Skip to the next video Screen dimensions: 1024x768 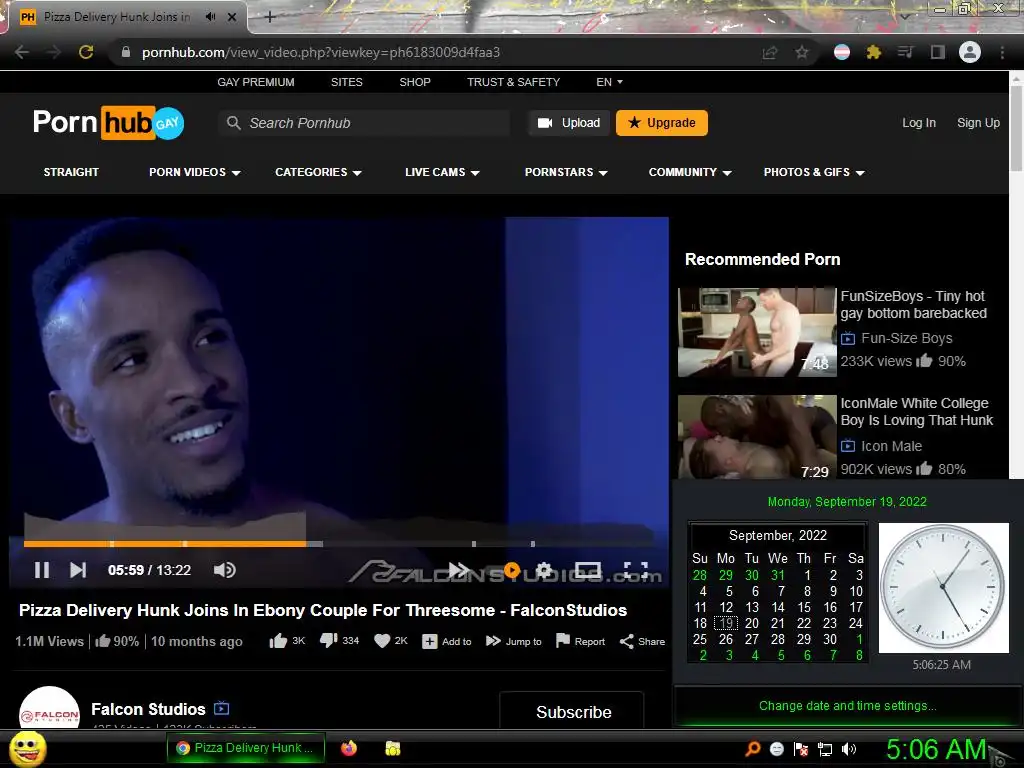(x=78, y=570)
